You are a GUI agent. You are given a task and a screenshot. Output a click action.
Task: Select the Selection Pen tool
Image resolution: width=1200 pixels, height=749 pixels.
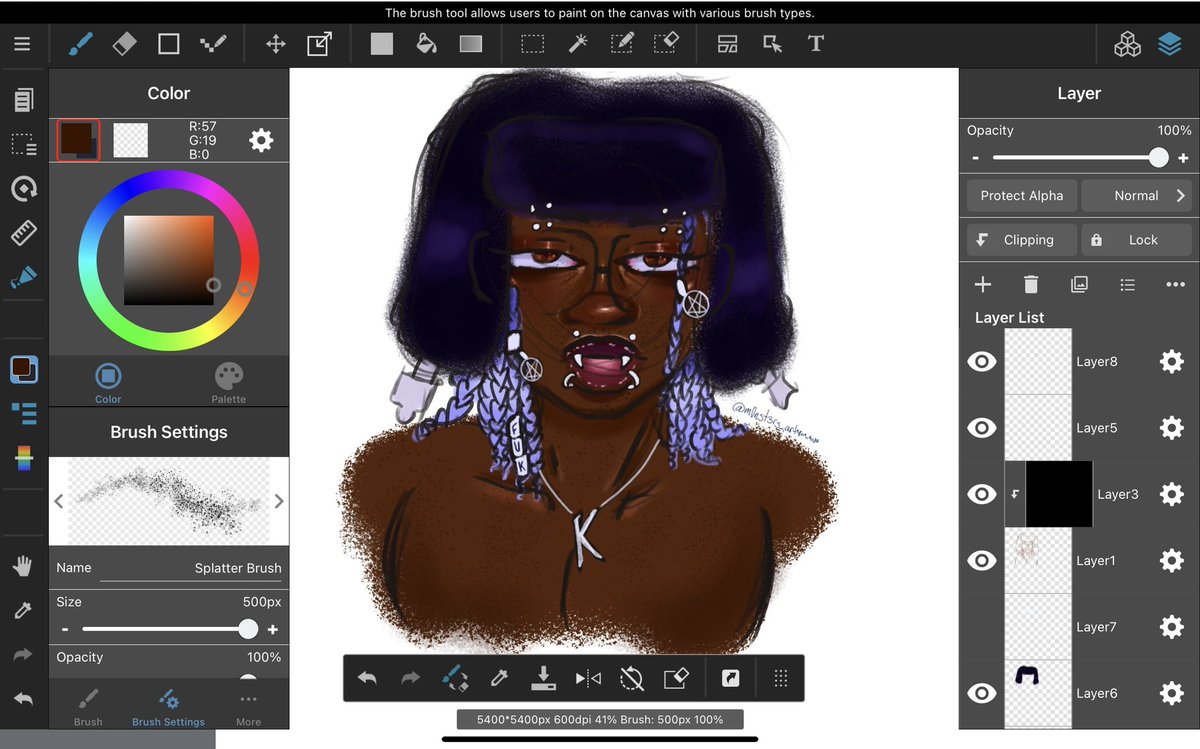click(x=622, y=44)
